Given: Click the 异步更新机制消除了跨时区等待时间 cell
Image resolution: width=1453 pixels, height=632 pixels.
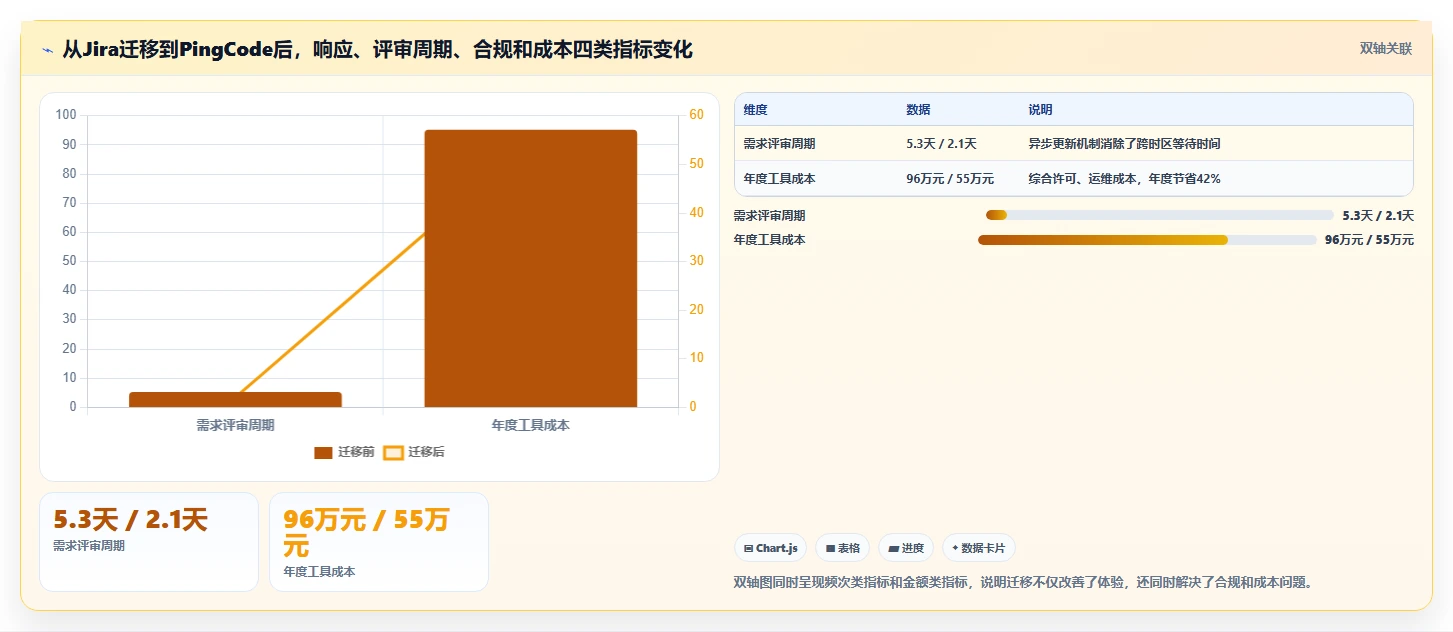Looking at the screenshot, I should click(x=1124, y=144).
